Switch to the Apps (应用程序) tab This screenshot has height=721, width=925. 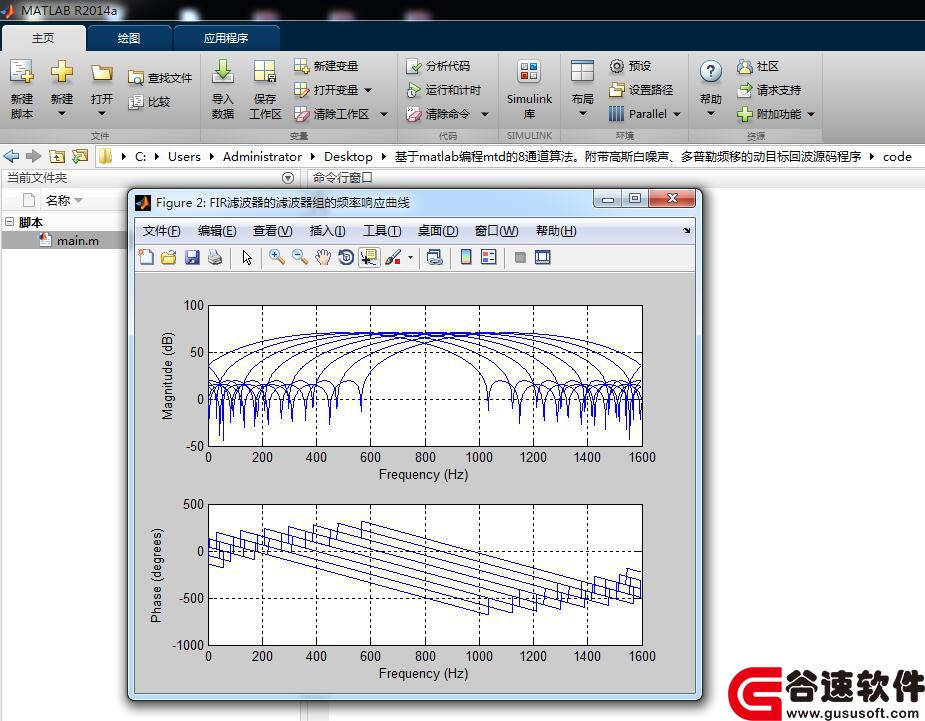[x=225, y=38]
